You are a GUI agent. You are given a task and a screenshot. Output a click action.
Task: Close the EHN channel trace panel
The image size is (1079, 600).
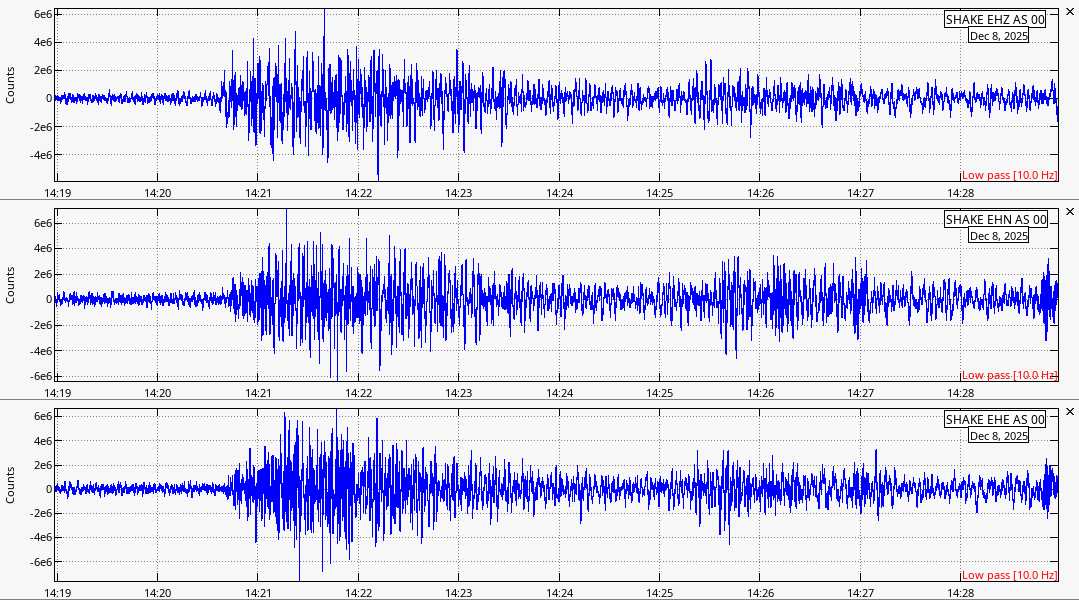click(x=1069, y=212)
